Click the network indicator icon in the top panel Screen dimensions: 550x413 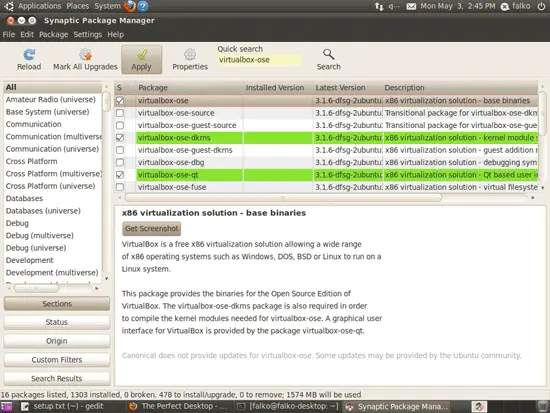pos(379,6)
